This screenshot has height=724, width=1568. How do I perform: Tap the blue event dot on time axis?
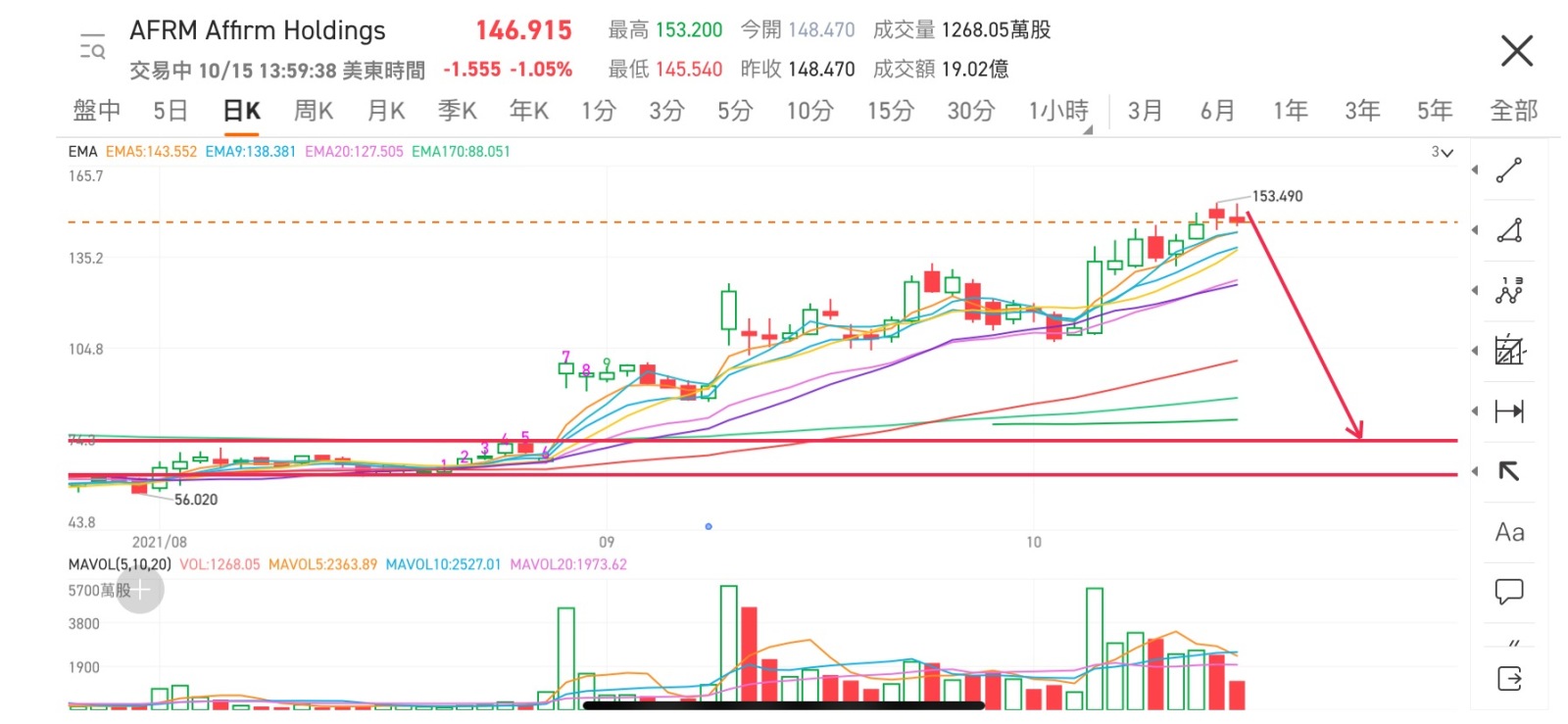coord(709,526)
